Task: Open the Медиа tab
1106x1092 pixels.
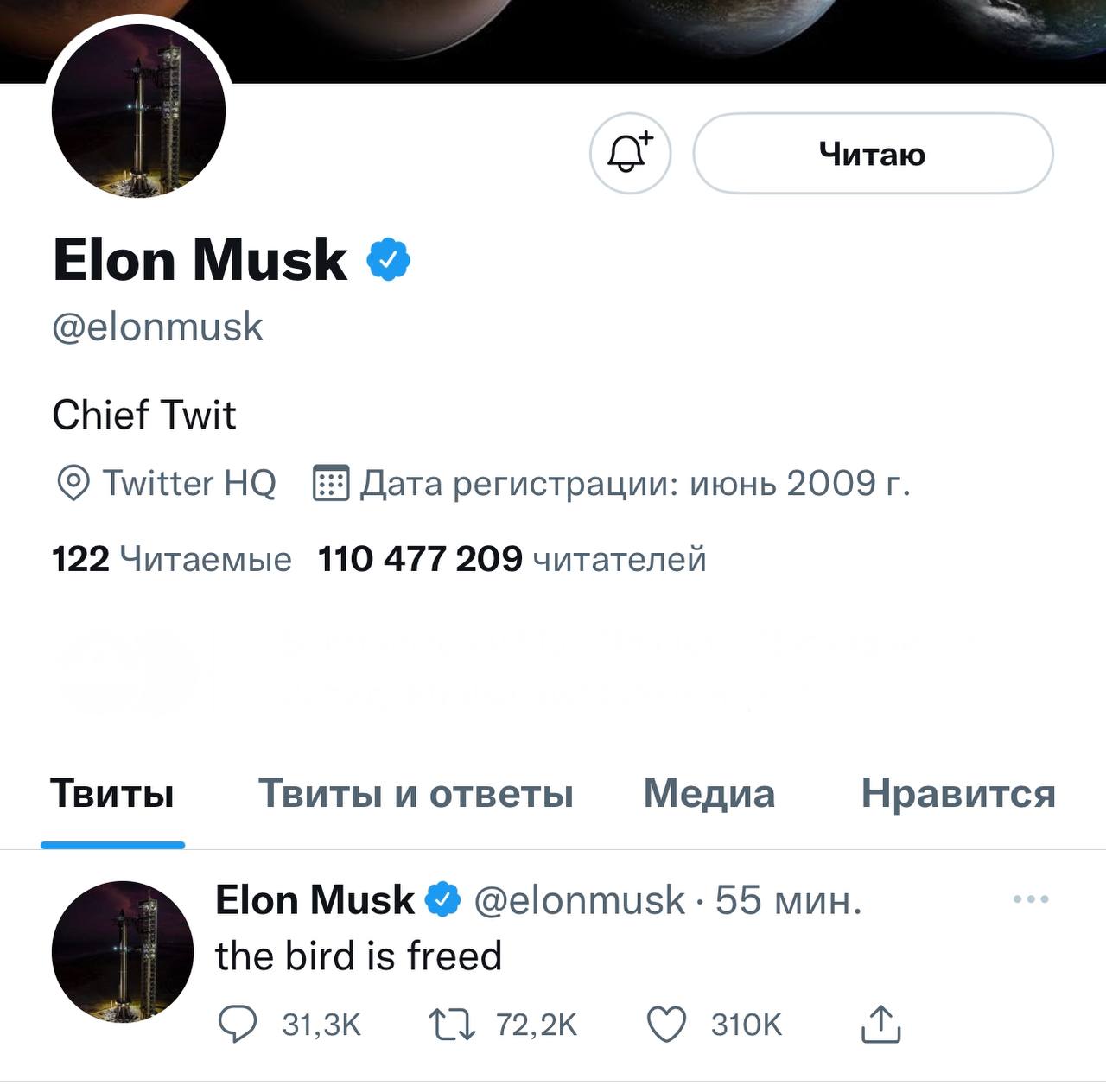Action: [709, 793]
